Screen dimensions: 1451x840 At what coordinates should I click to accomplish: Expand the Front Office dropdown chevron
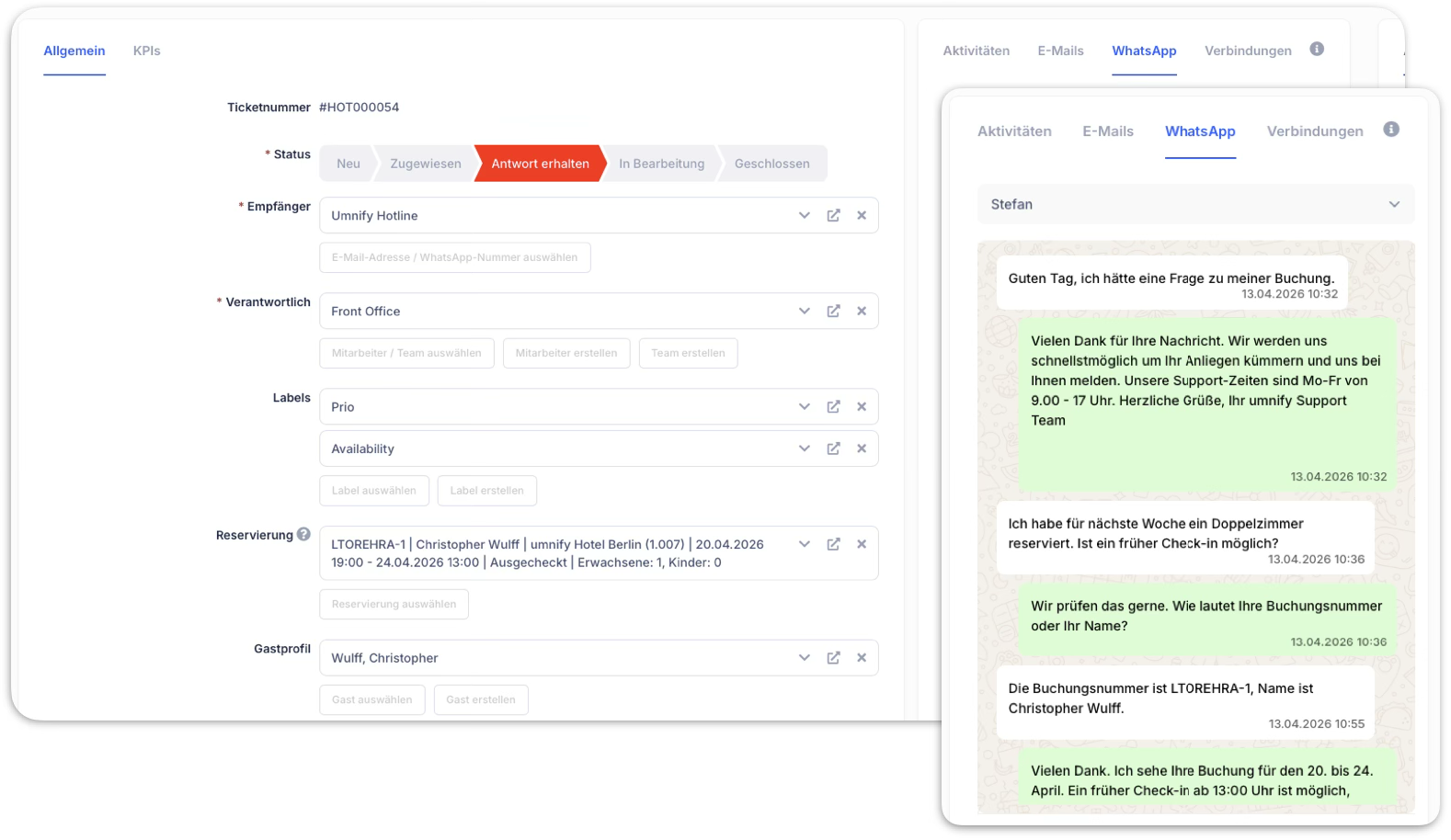point(805,311)
